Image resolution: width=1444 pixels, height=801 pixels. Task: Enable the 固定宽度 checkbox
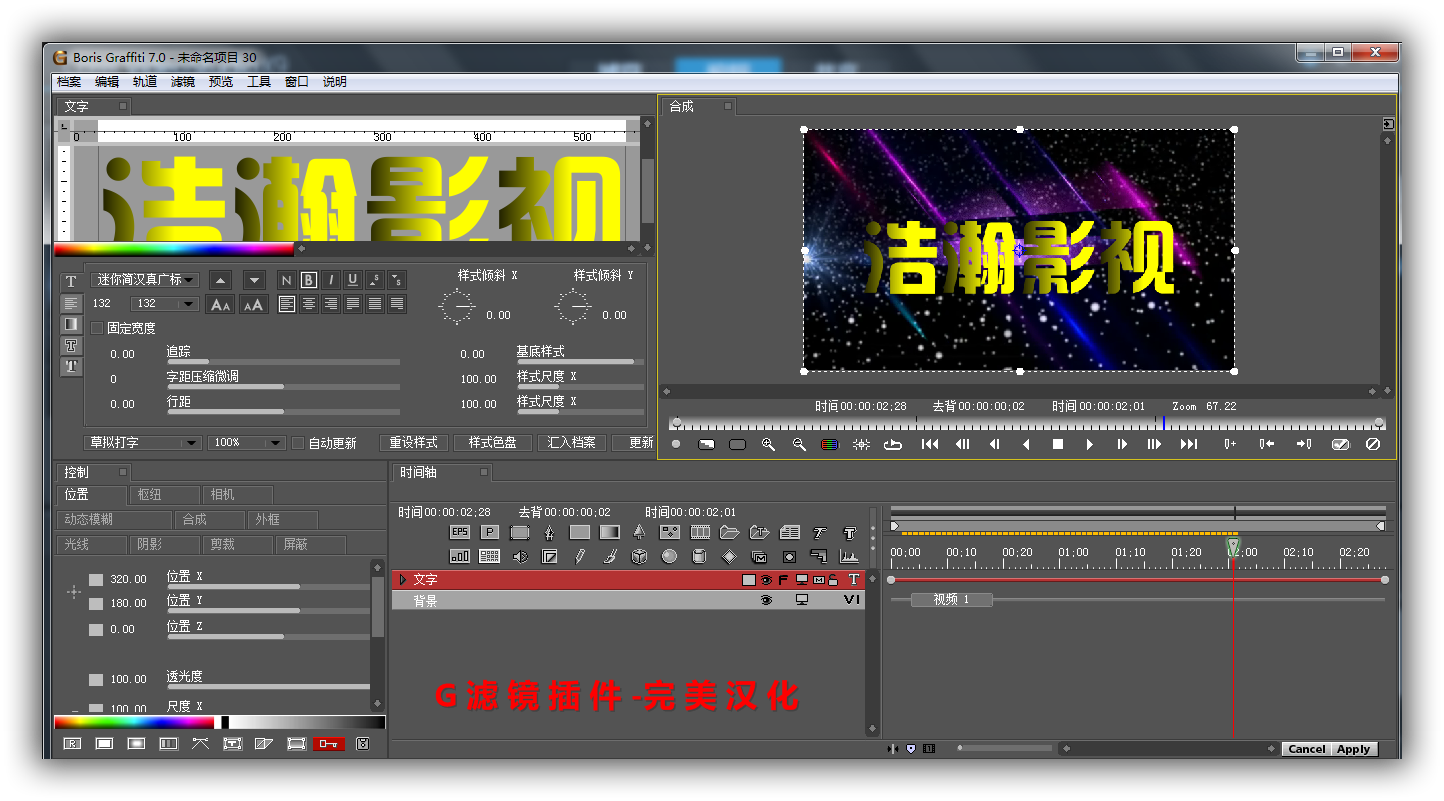coord(97,328)
